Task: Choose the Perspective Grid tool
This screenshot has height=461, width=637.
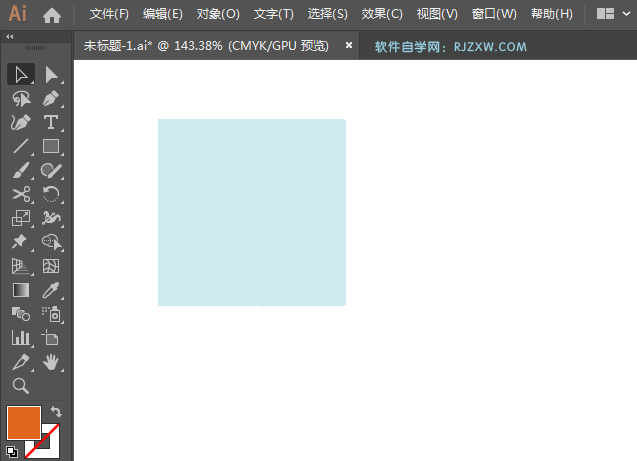Action: [x=21, y=266]
